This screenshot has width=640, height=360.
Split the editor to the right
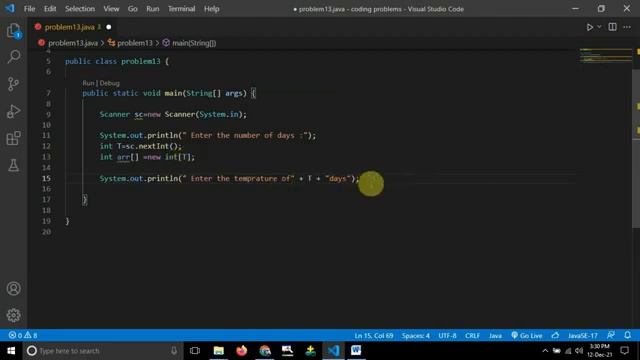pos(612,27)
